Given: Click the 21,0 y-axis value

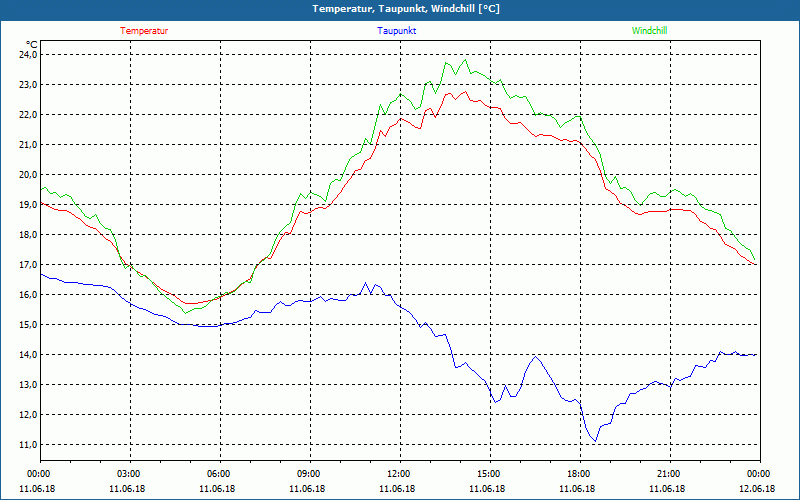Looking at the screenshot, I should click(29, 145).
